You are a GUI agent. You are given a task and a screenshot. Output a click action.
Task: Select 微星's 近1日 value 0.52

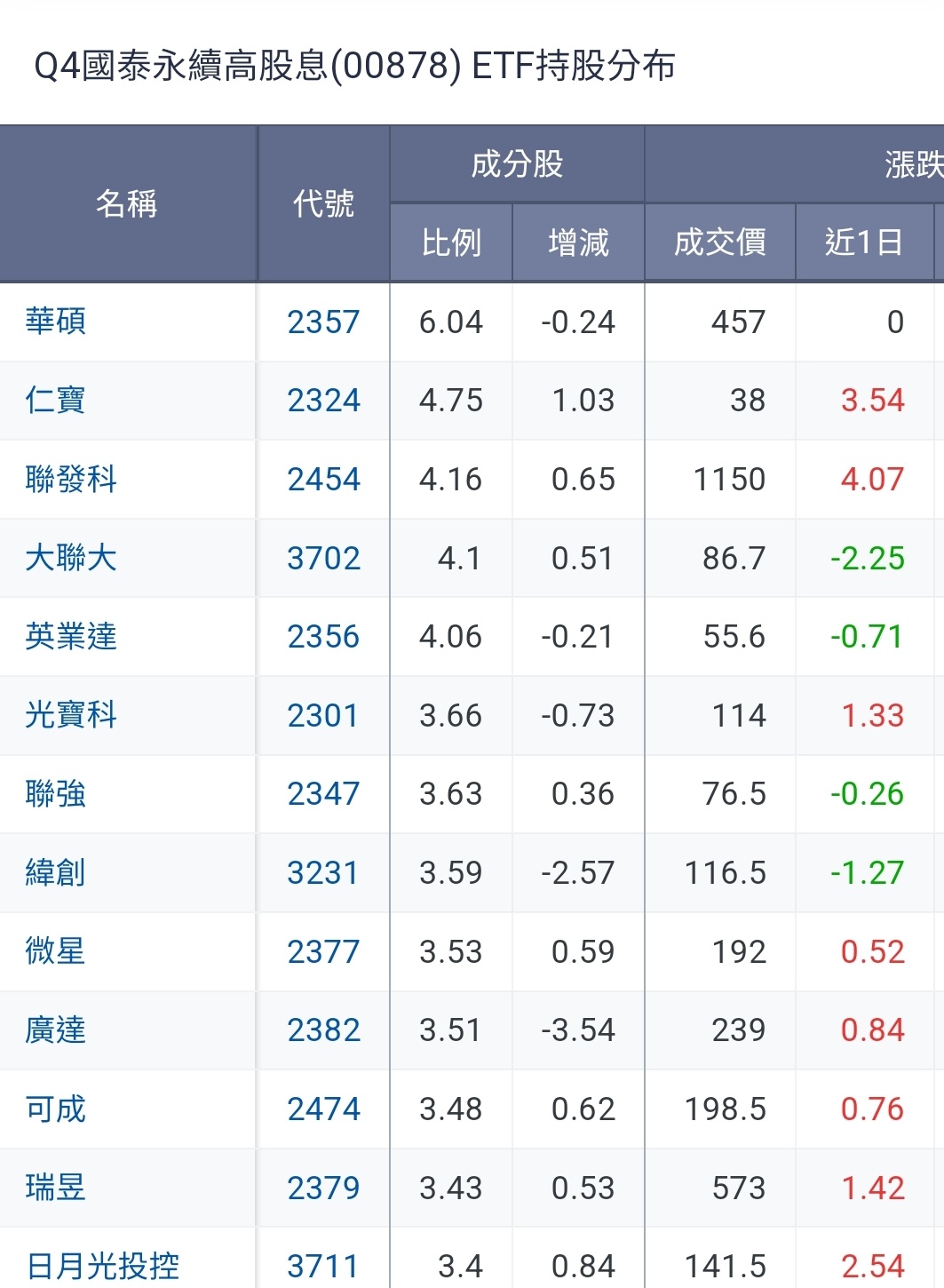point(873,951)
